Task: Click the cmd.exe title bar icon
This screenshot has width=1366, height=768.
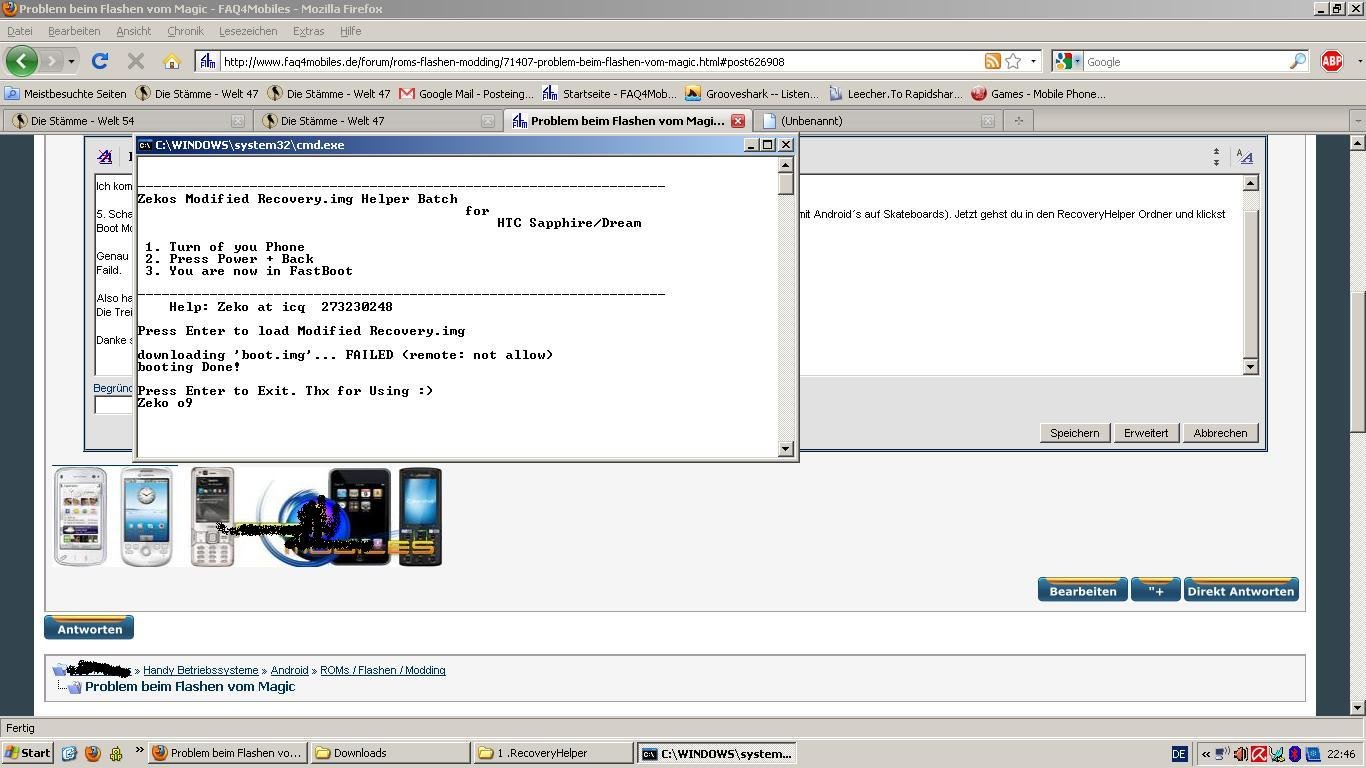Action: pos(145,145)
